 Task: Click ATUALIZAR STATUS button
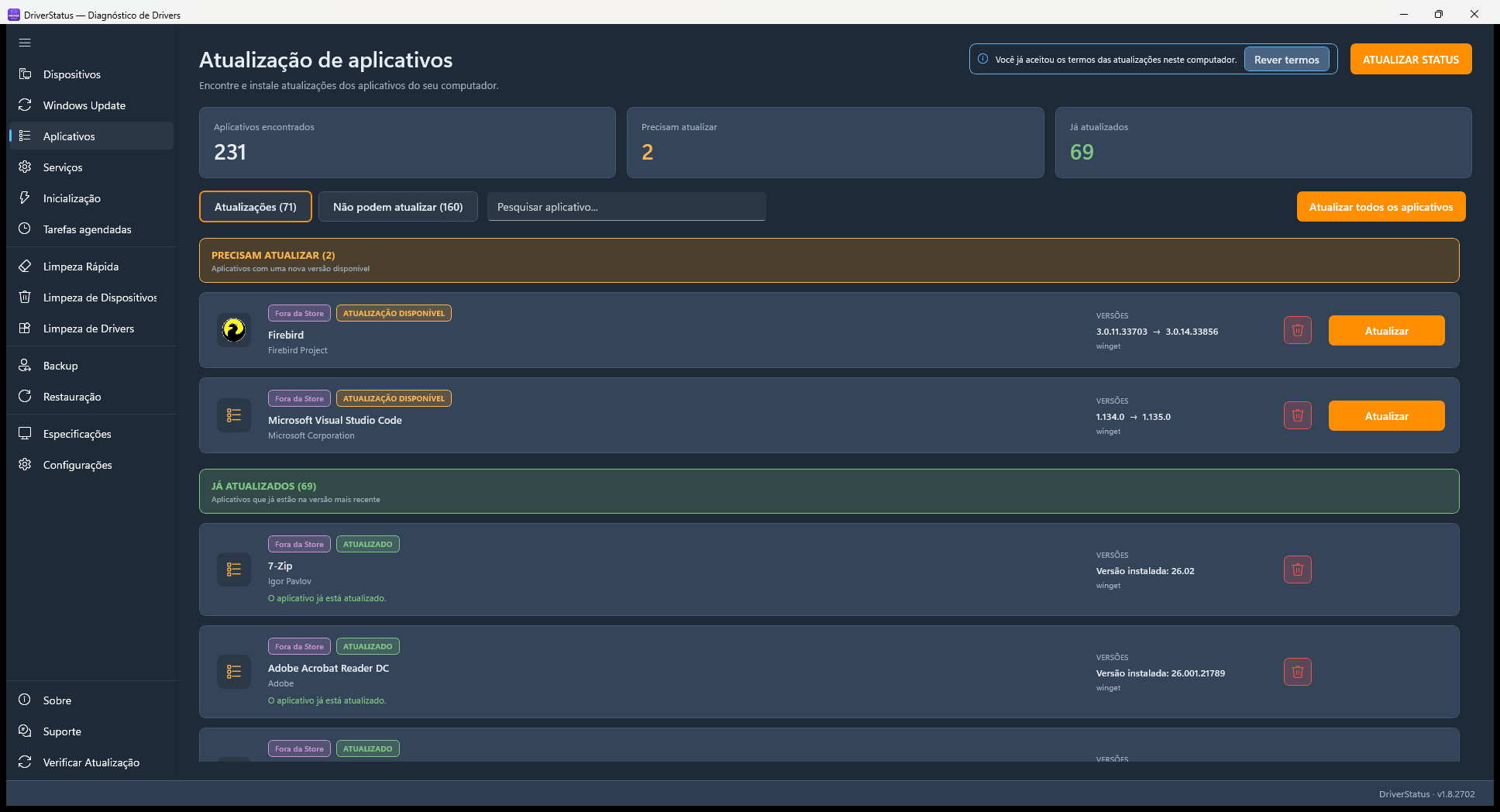click(1411, 60)
